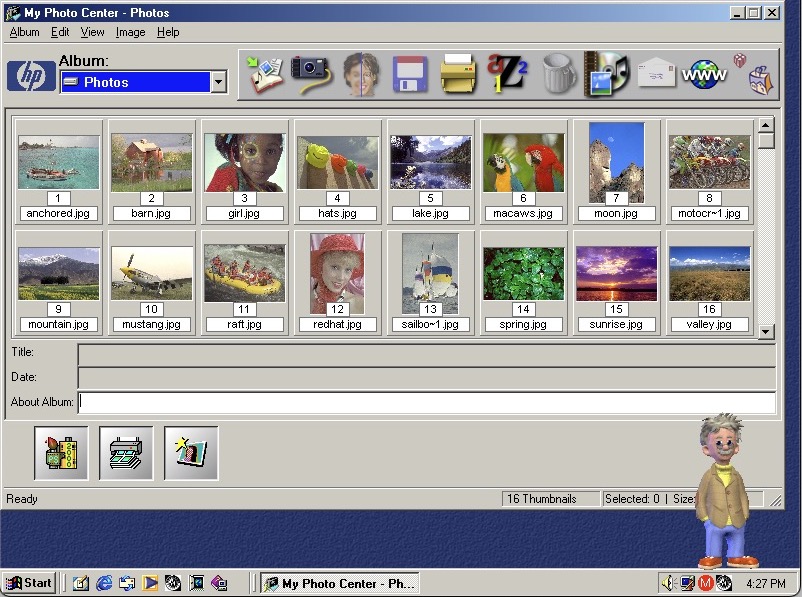Viewport: 802px width, 597px height.
Task: Open the Image menu
Action: click(130, 32)
